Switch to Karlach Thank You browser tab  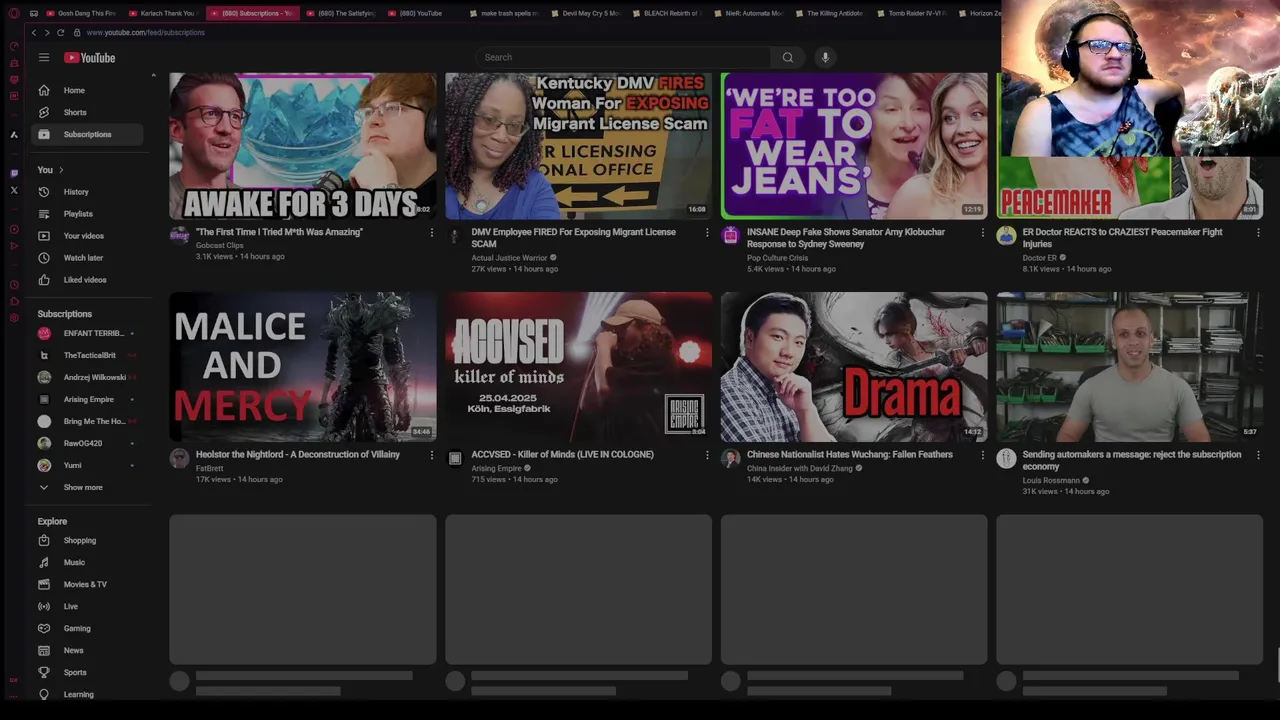[x=163, y=13]
